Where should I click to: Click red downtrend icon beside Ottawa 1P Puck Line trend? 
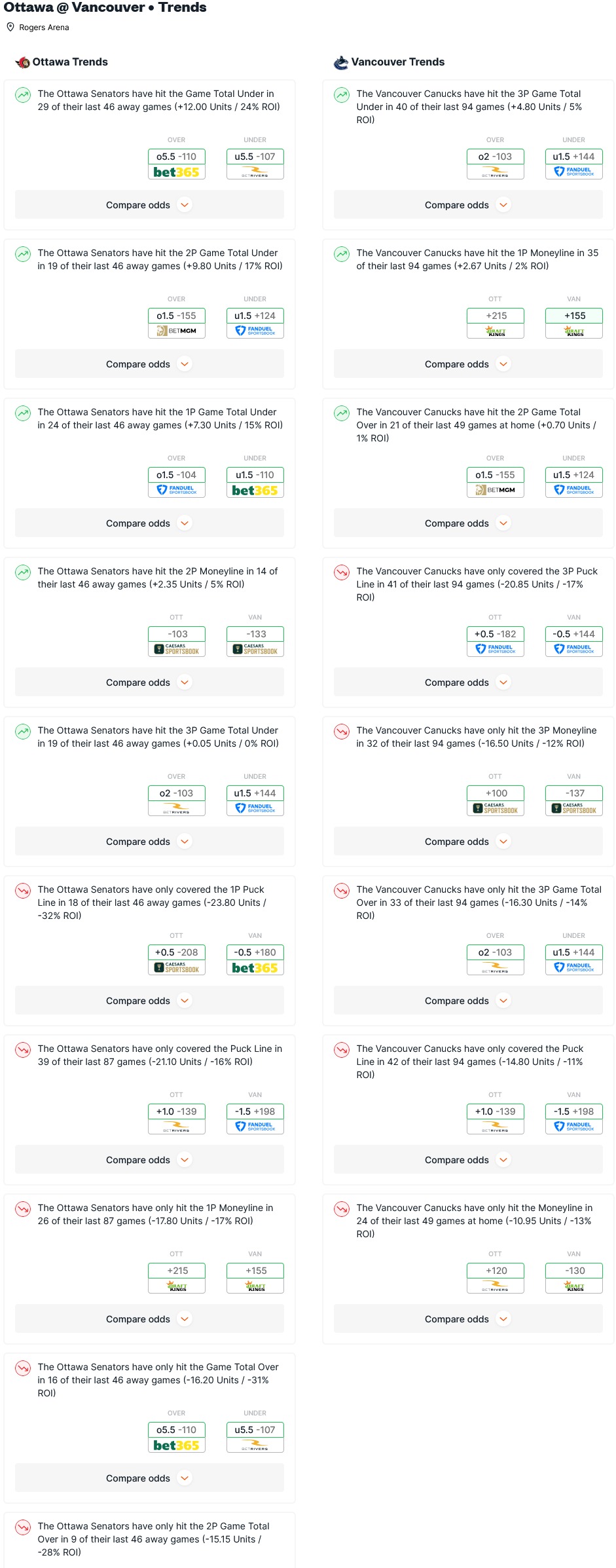point(23,891)
